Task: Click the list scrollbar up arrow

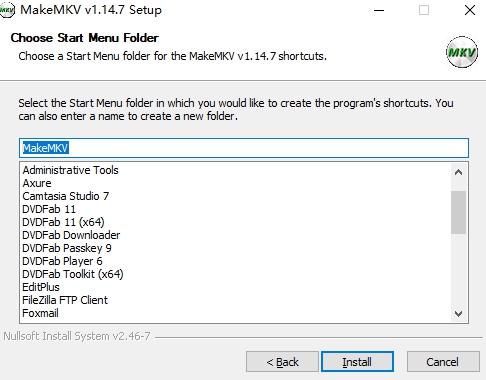Action: pos(458,172)
